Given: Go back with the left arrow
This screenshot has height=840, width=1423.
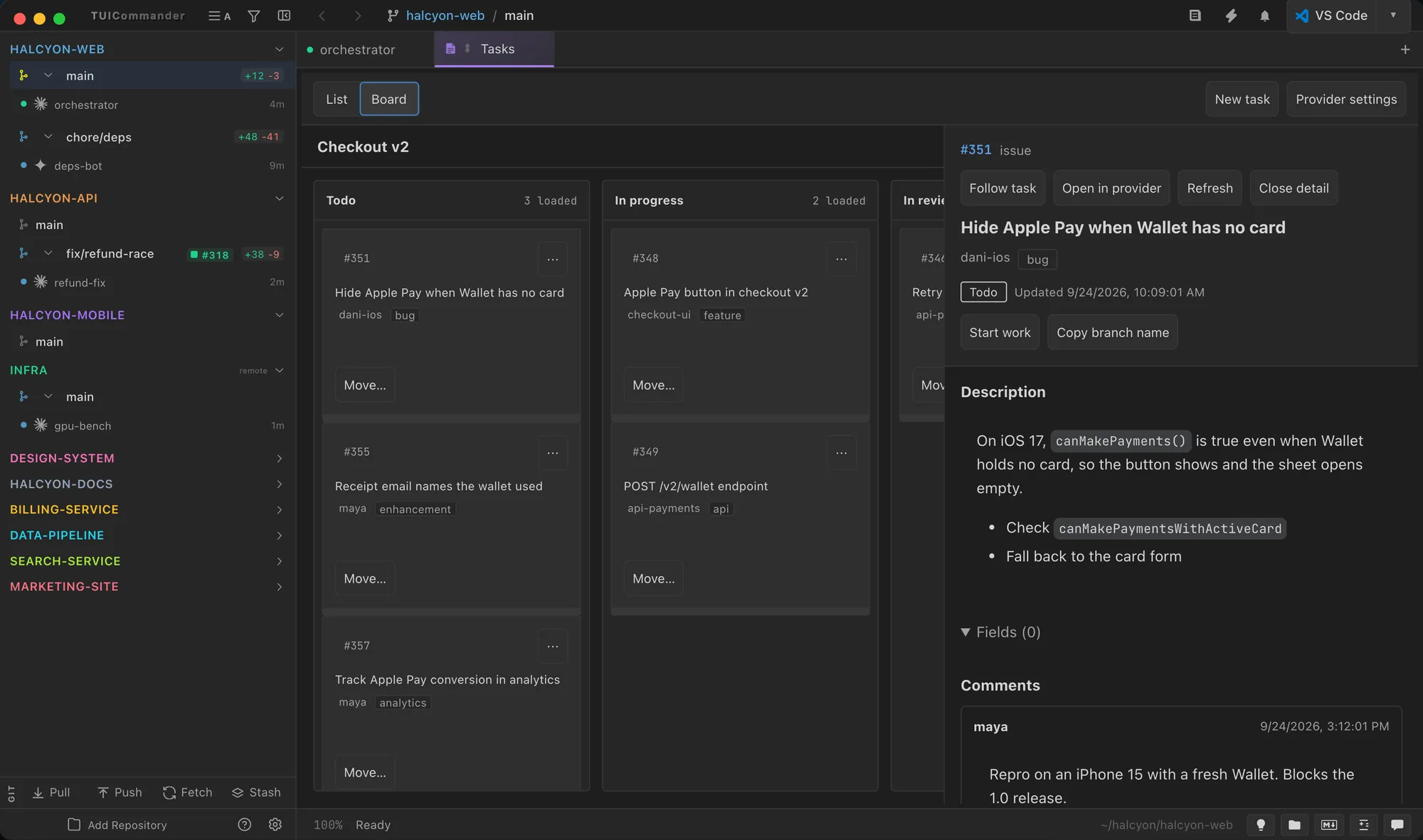Looking at the screenshot, I should coord(322,16).
